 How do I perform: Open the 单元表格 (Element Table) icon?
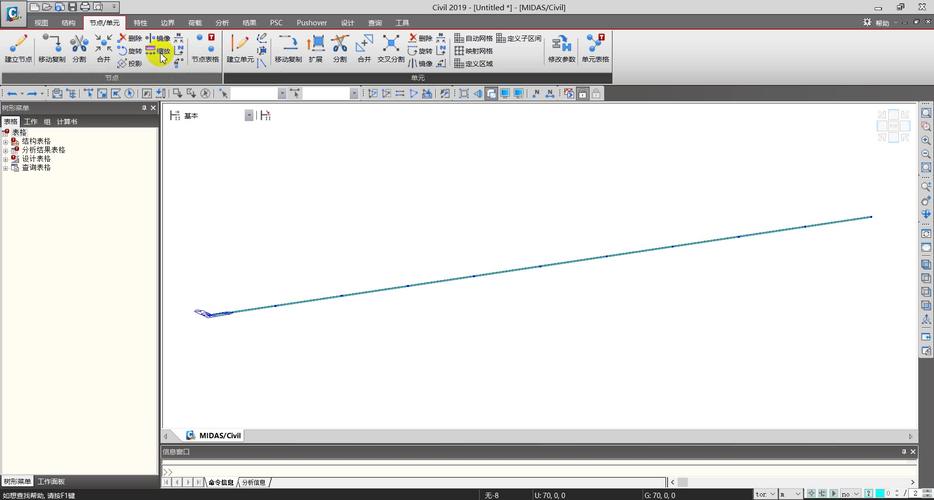coord(596,48)
